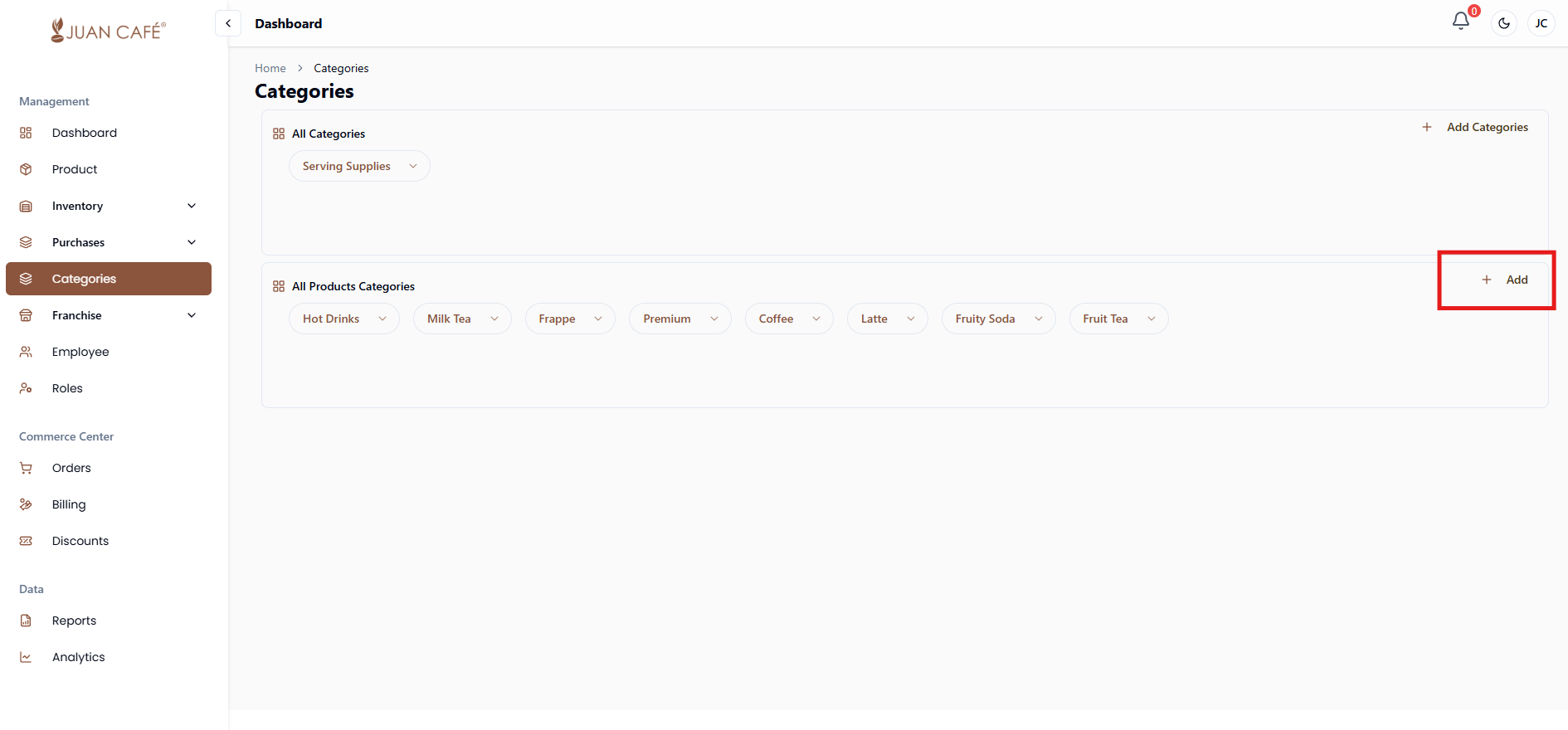Click the Roles icon in the sidebar
Viewport: 1568px width, 730px height.
(x=26, y=388)
